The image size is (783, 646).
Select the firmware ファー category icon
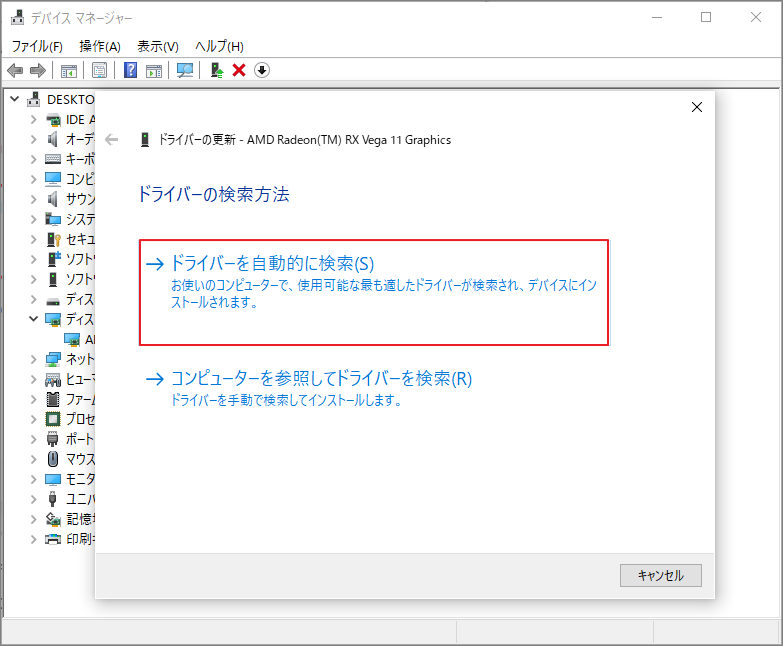tap(53, 399)
